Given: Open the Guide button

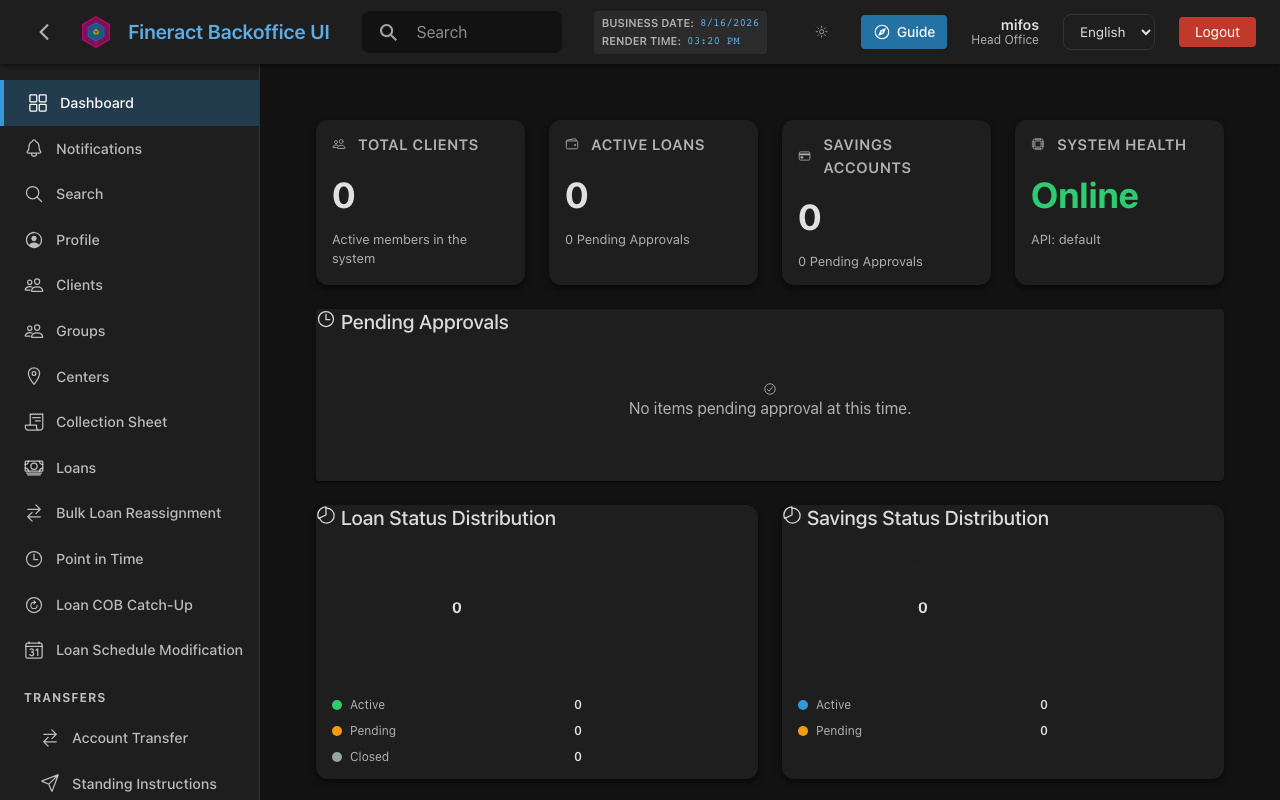Looking at the screenshot, I should click(x=904, y=32).
